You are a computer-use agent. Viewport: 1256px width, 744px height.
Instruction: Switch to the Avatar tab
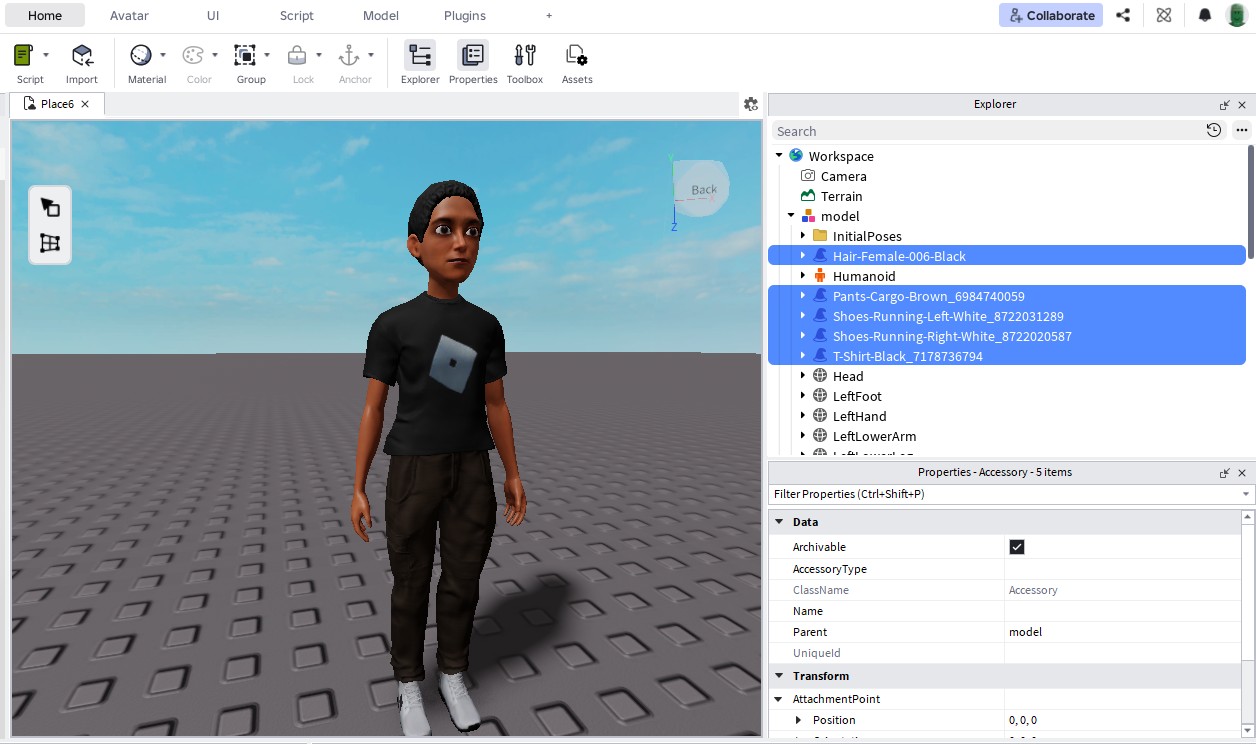coord(129,15)
